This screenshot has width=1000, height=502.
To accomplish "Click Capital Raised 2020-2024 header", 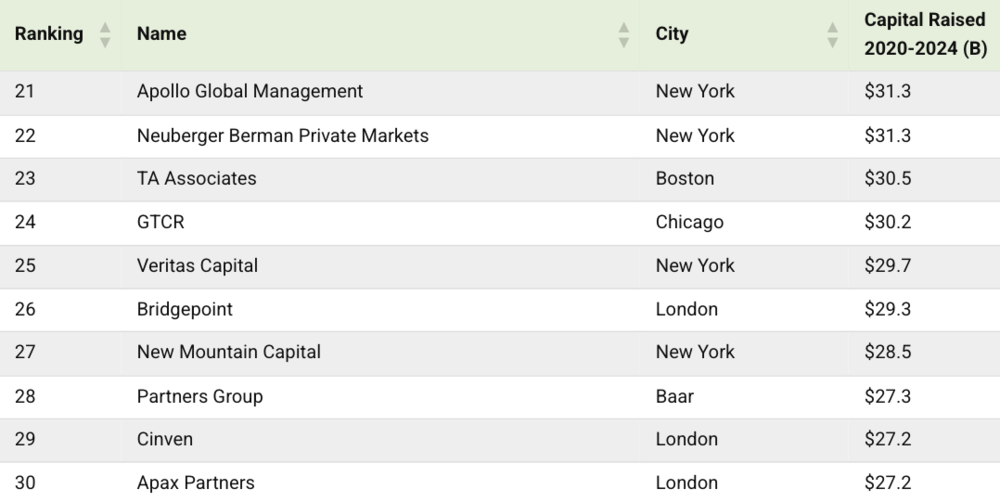I will click(925, 34).
